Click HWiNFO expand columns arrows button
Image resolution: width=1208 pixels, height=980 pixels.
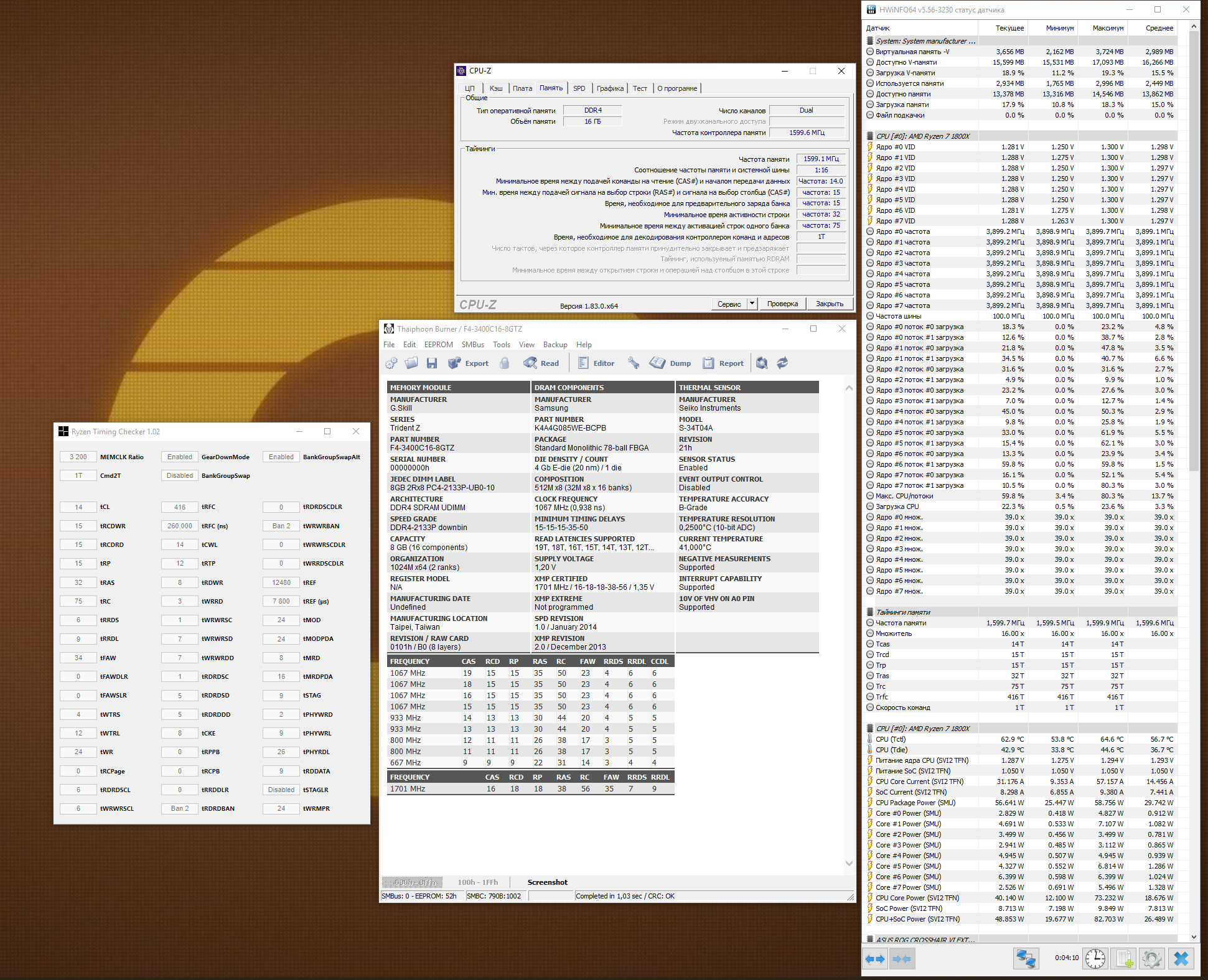click(875, 959)
